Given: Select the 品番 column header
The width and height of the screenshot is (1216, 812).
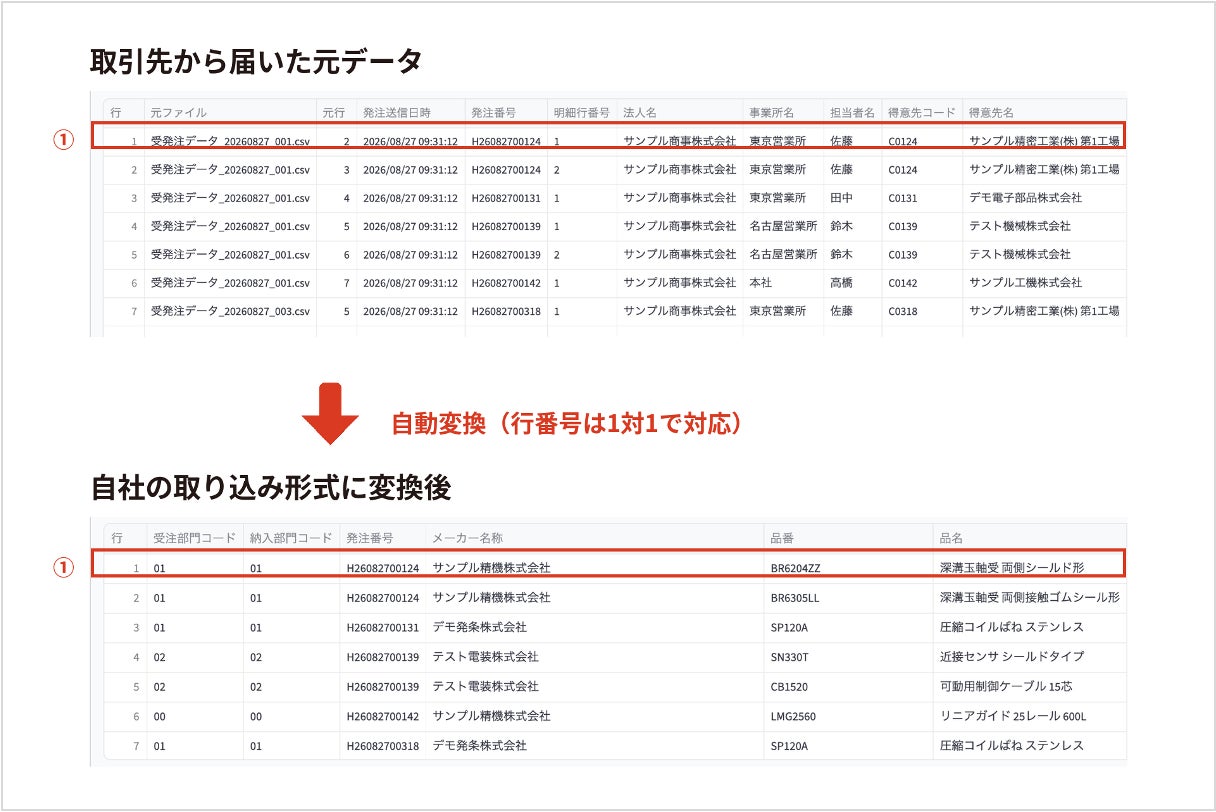Looking at the screenshot, I should pyautogui.click(x=782, y=538).
